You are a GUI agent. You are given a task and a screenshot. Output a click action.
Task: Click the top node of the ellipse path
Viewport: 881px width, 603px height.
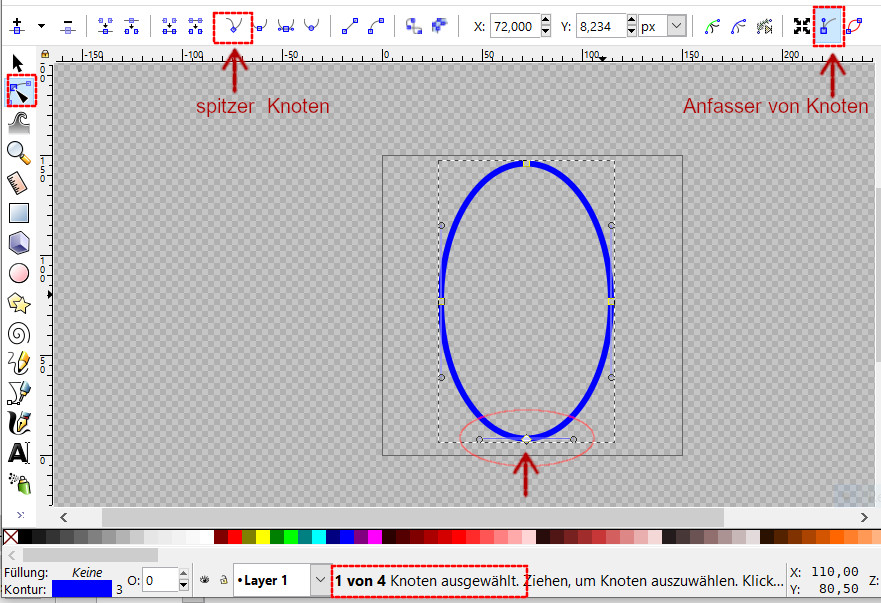pos(526,164)
